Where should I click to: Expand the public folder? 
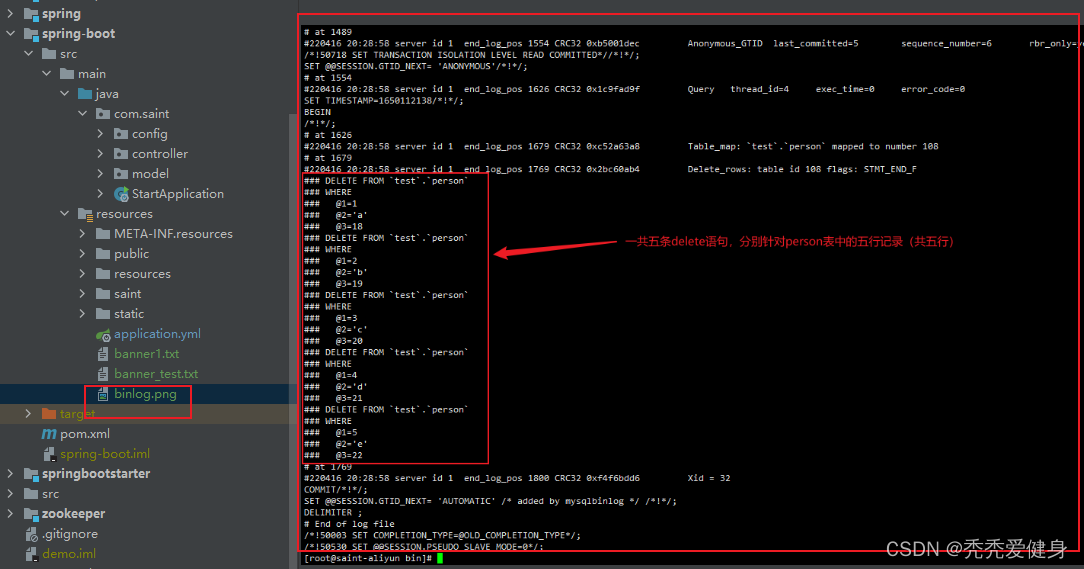[x=82, y=254]
